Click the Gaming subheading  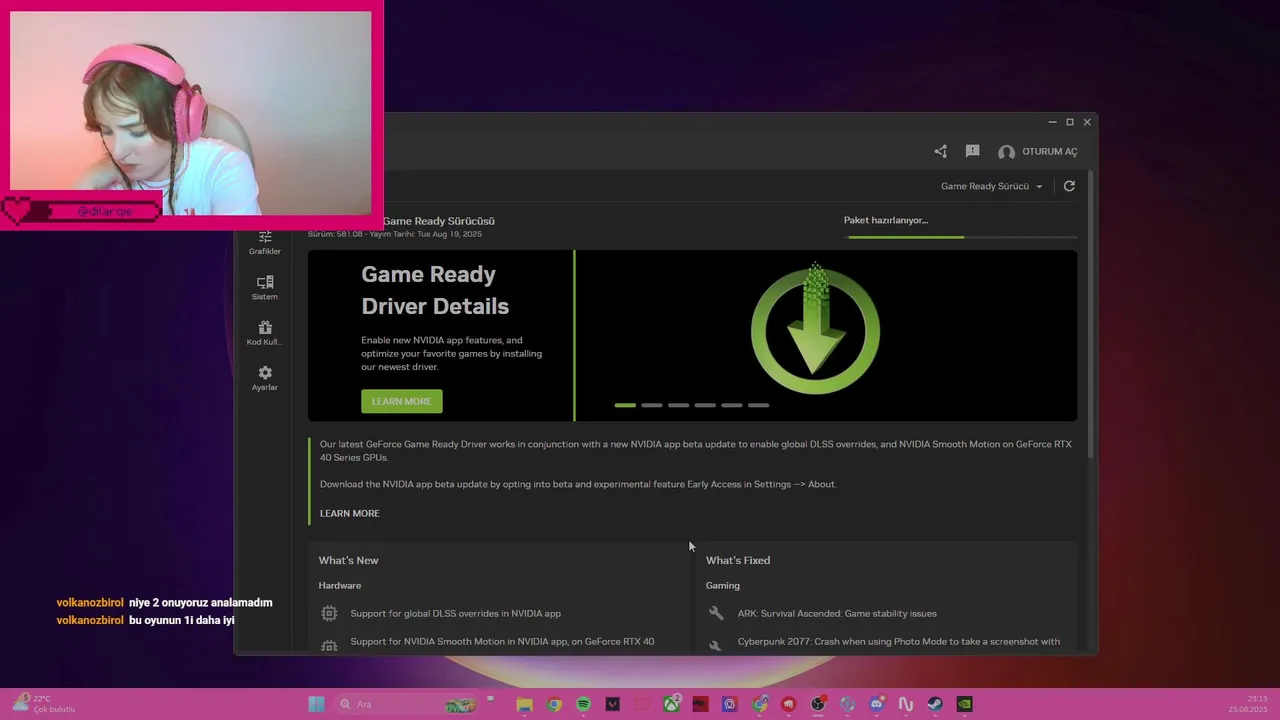click(723, 585)
